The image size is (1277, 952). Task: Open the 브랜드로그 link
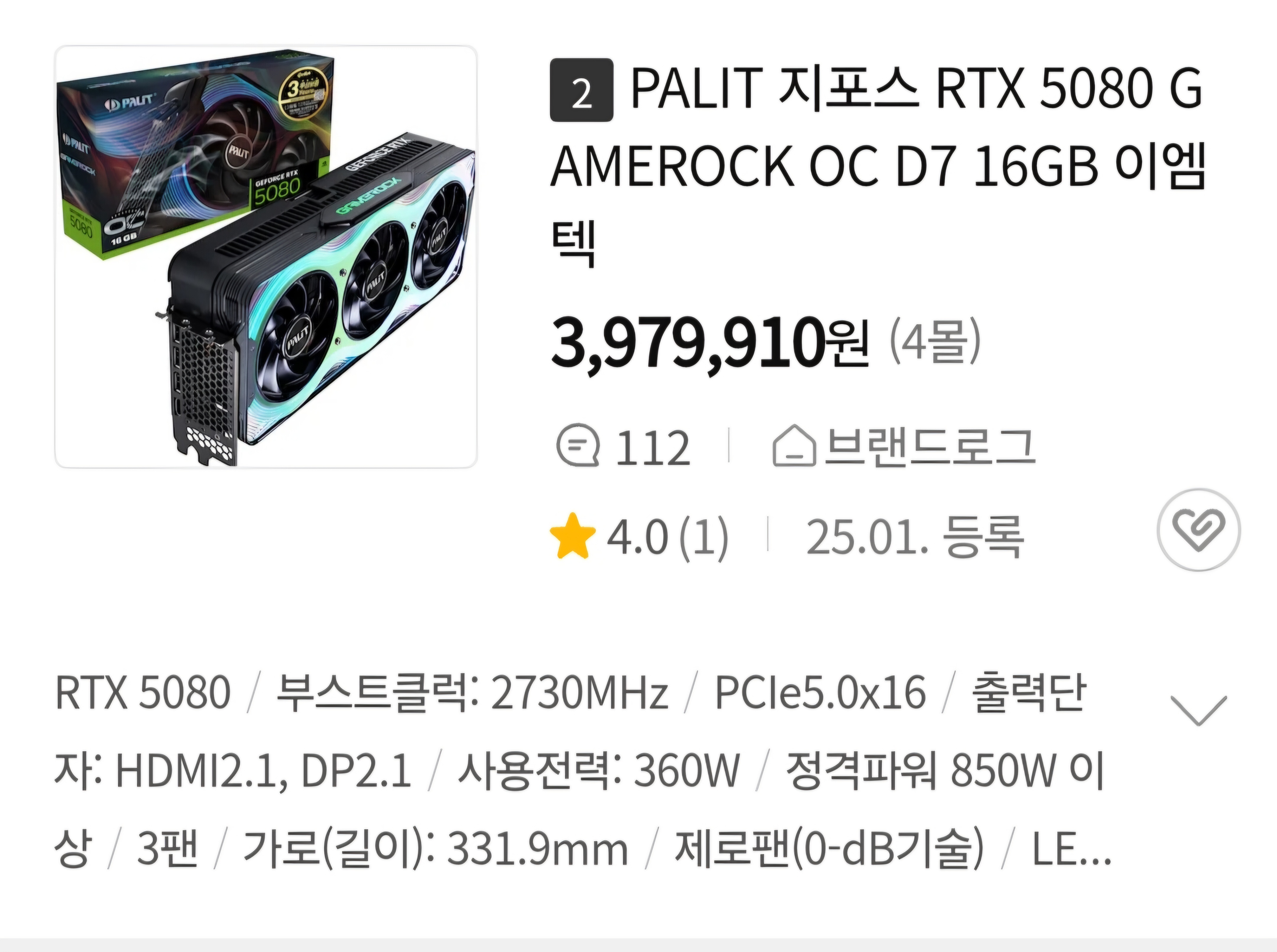[x=929, y=446]
